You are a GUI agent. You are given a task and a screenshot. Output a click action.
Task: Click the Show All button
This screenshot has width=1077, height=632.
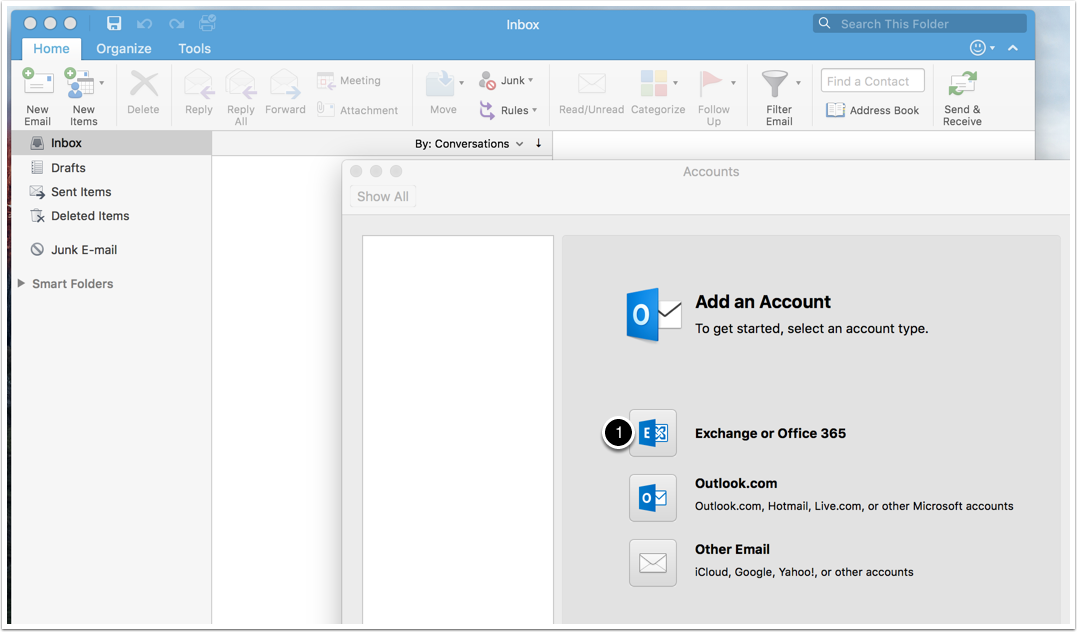[383, 197]
